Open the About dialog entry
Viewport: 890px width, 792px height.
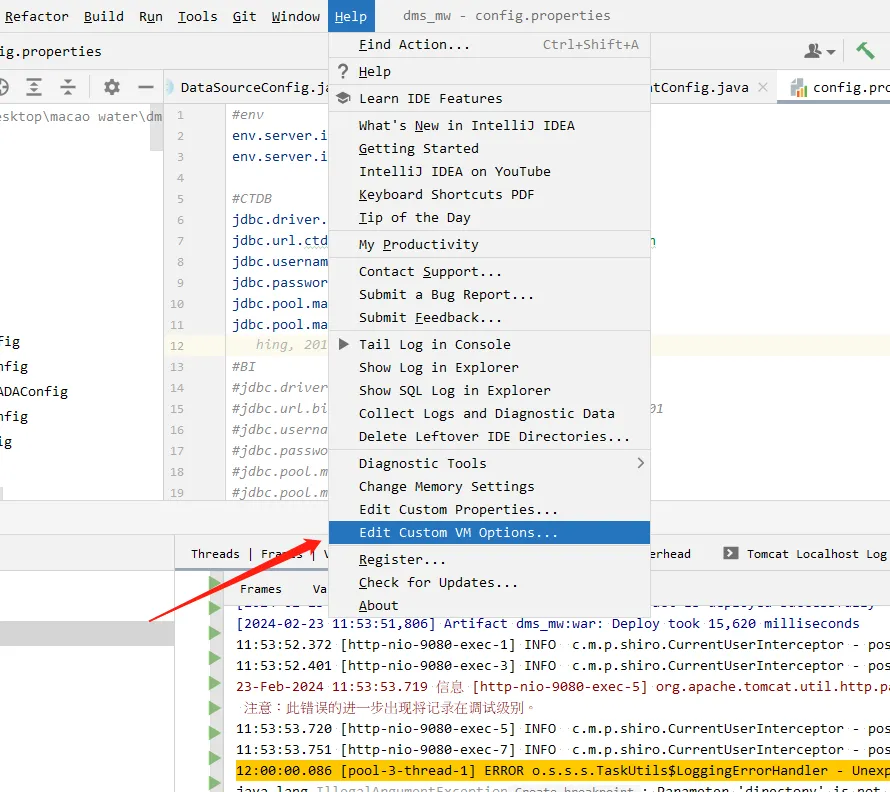click(489, 605)
